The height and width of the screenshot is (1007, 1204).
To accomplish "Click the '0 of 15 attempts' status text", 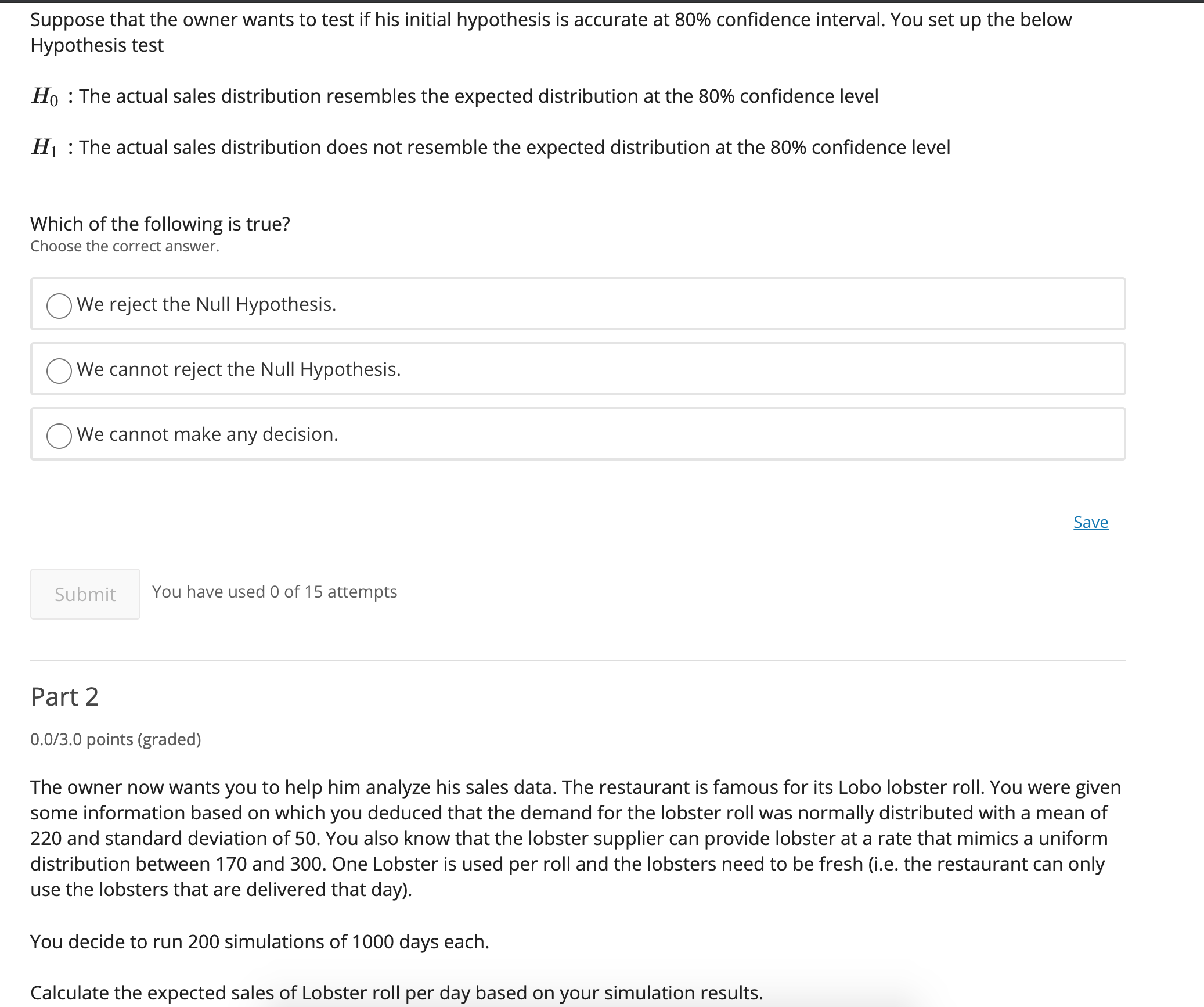I will [275, 592].
